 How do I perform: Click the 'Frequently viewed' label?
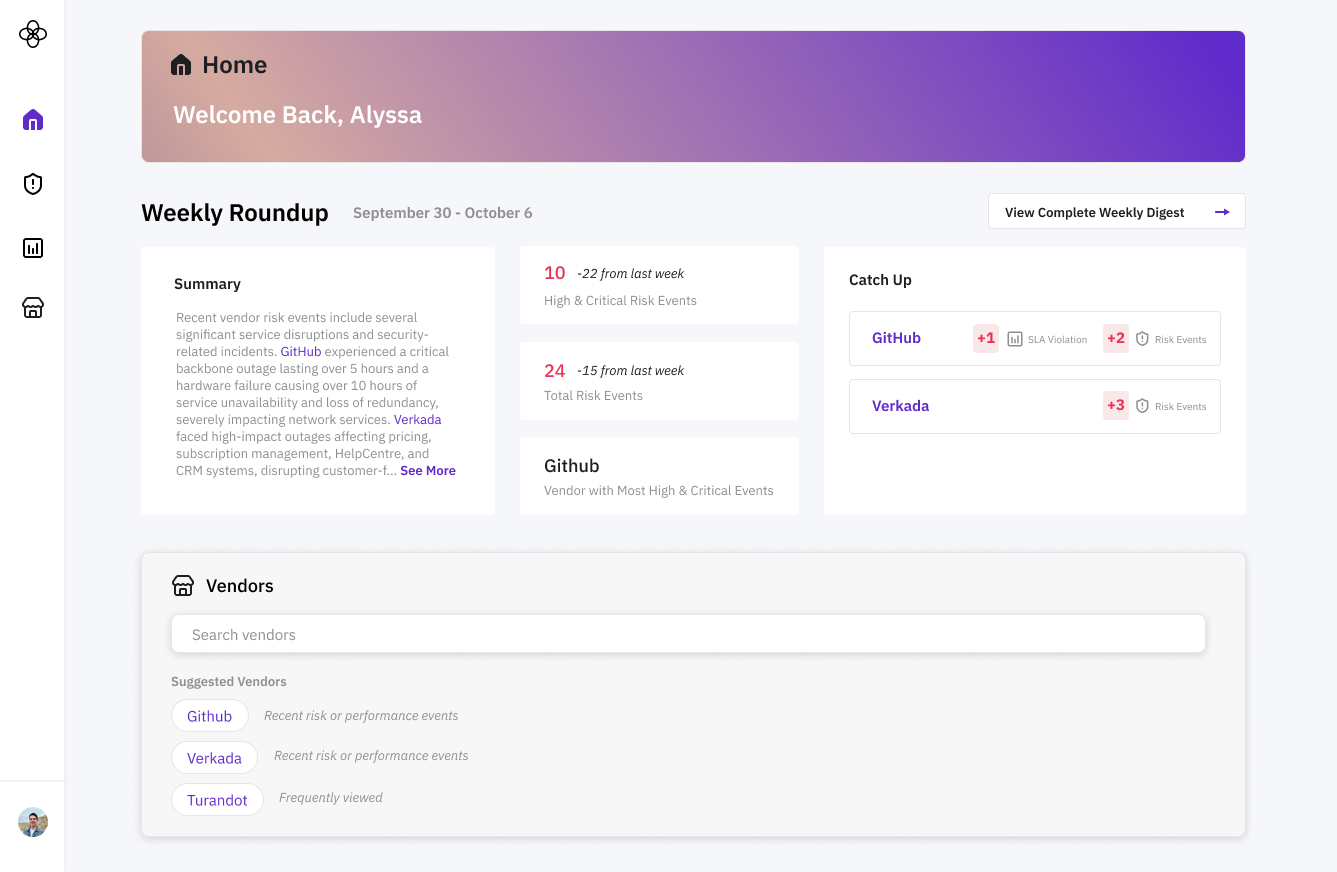pyautogui.click(x=331, y=798)
